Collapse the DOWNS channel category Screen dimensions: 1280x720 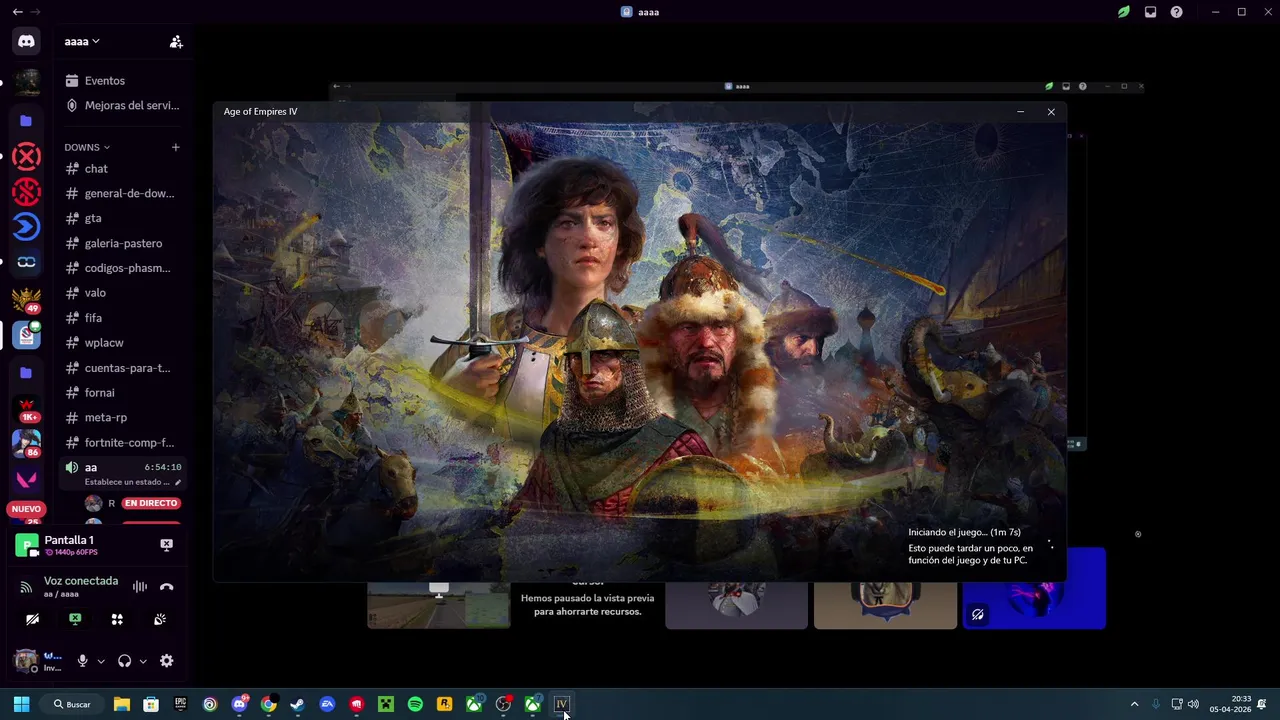[87, 147]
